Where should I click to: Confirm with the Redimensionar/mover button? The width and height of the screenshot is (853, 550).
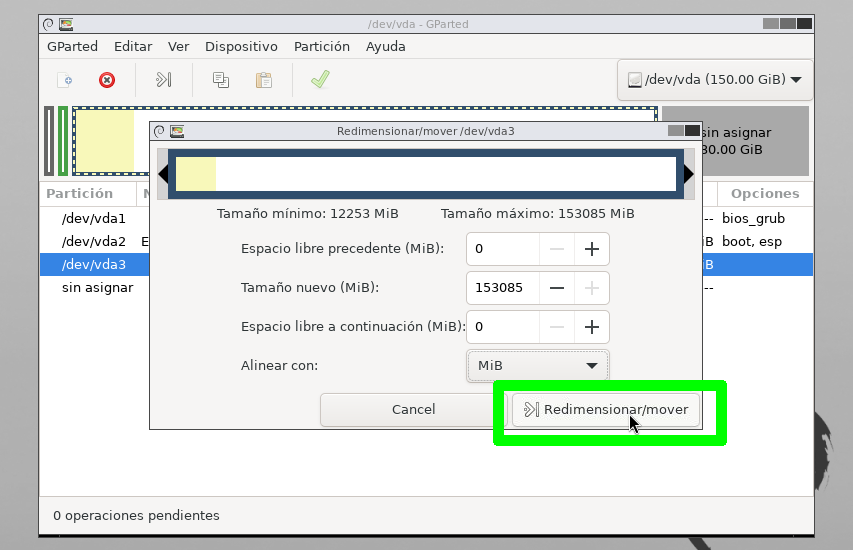pos(607,410)
